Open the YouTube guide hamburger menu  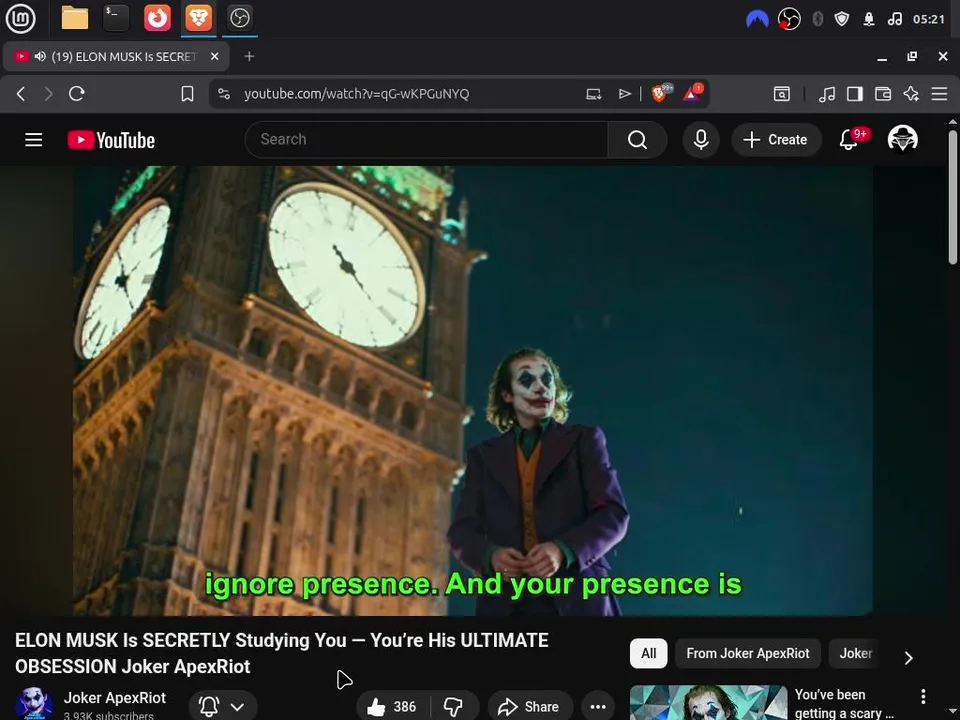click(34, 140)
